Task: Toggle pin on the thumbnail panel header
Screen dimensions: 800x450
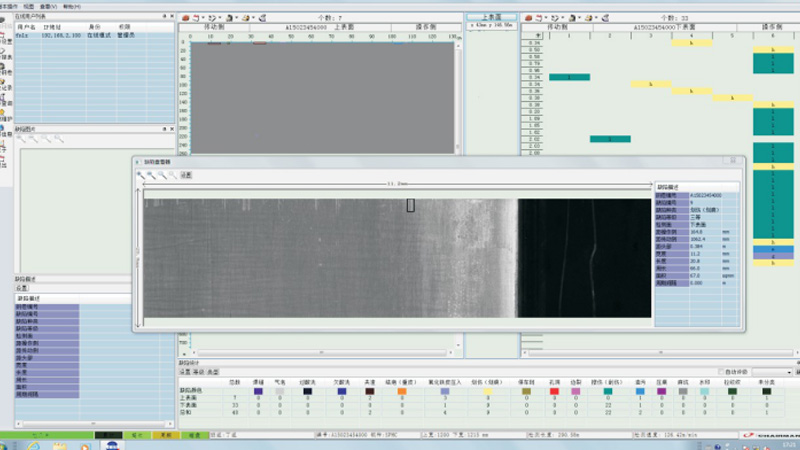Action: (164, 129)
